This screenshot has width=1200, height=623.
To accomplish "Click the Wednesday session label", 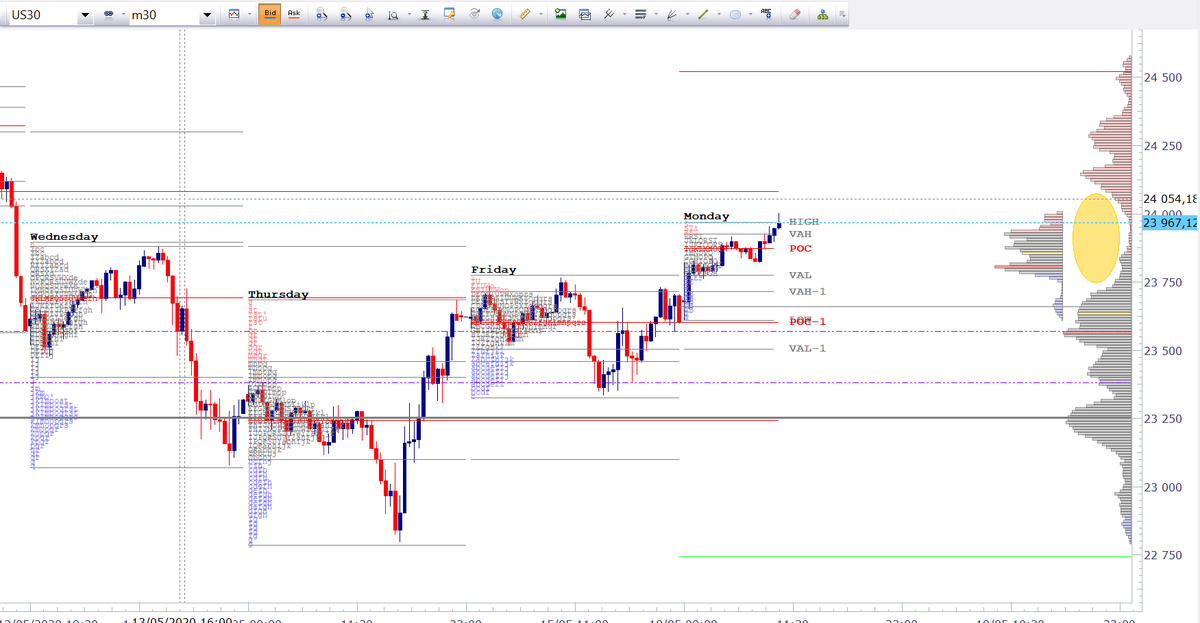I will [x=64, y=237].
